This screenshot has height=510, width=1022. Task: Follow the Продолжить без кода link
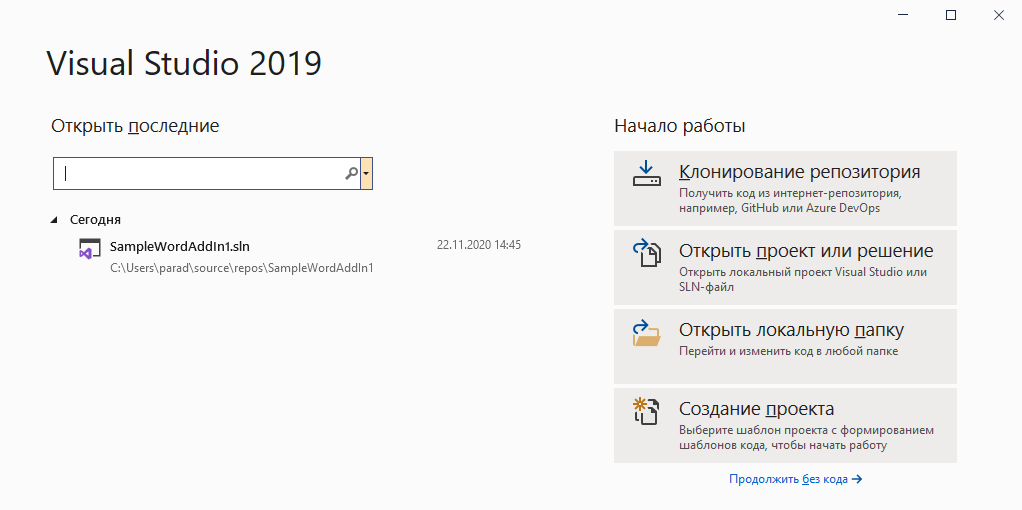(x=788, y=480)
